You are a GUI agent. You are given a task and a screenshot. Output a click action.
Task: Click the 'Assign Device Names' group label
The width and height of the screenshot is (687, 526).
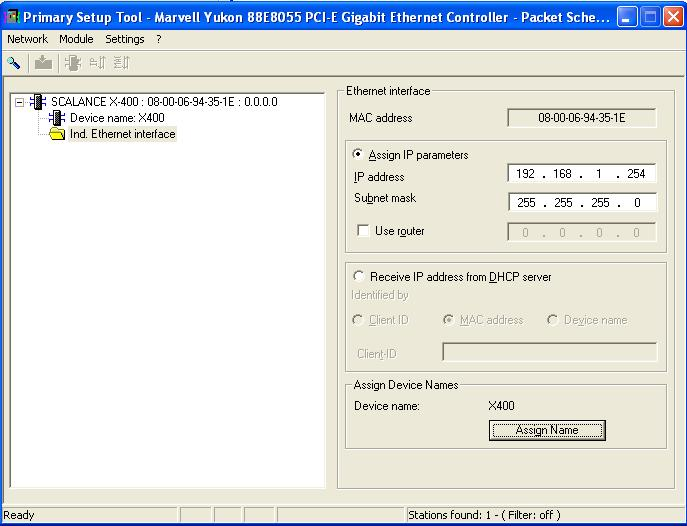[406, 385]
